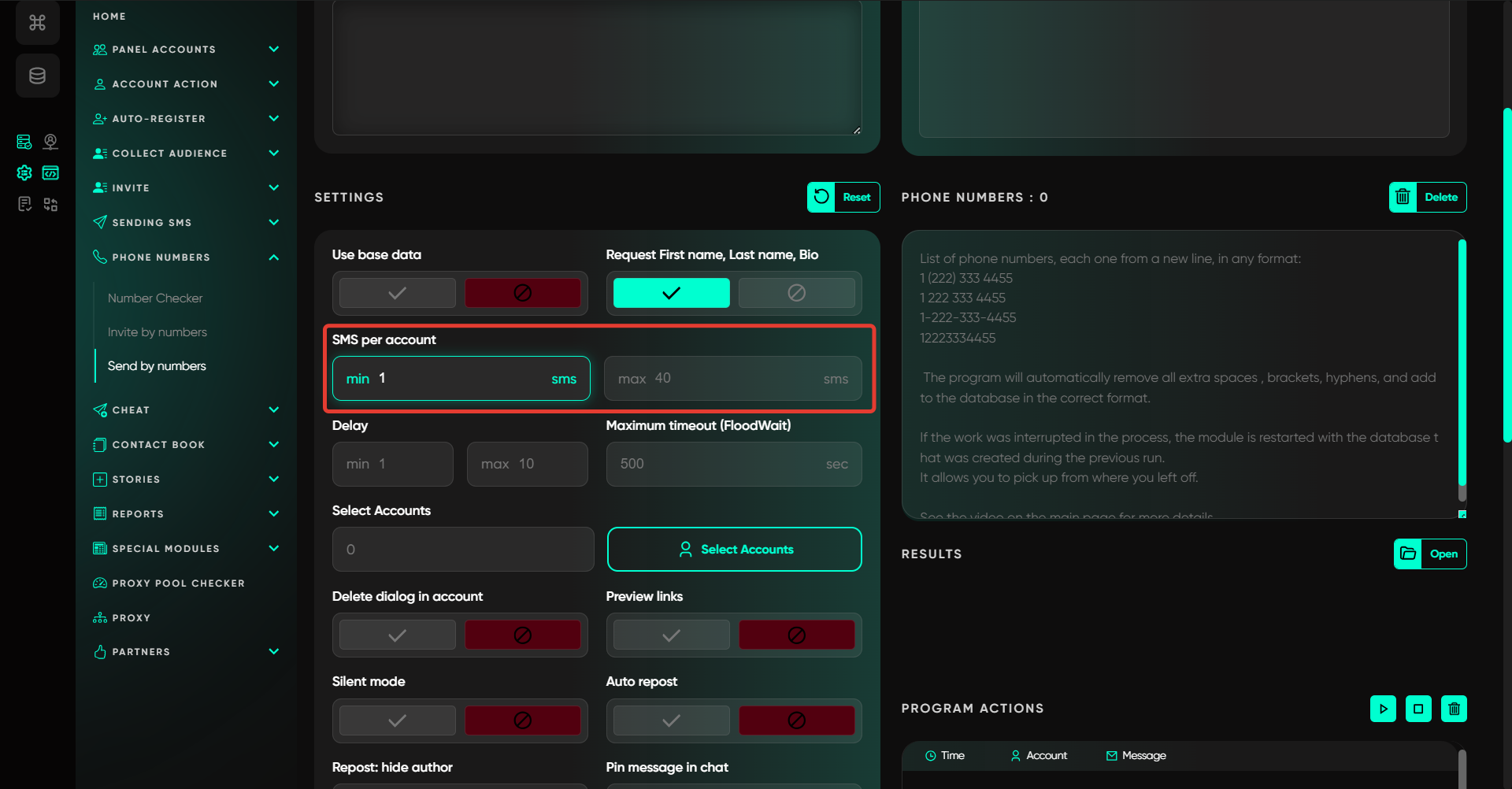1512x789 pixels.
Task: Click the server checkmark icon in the left rail
Action: click(24, 142)
